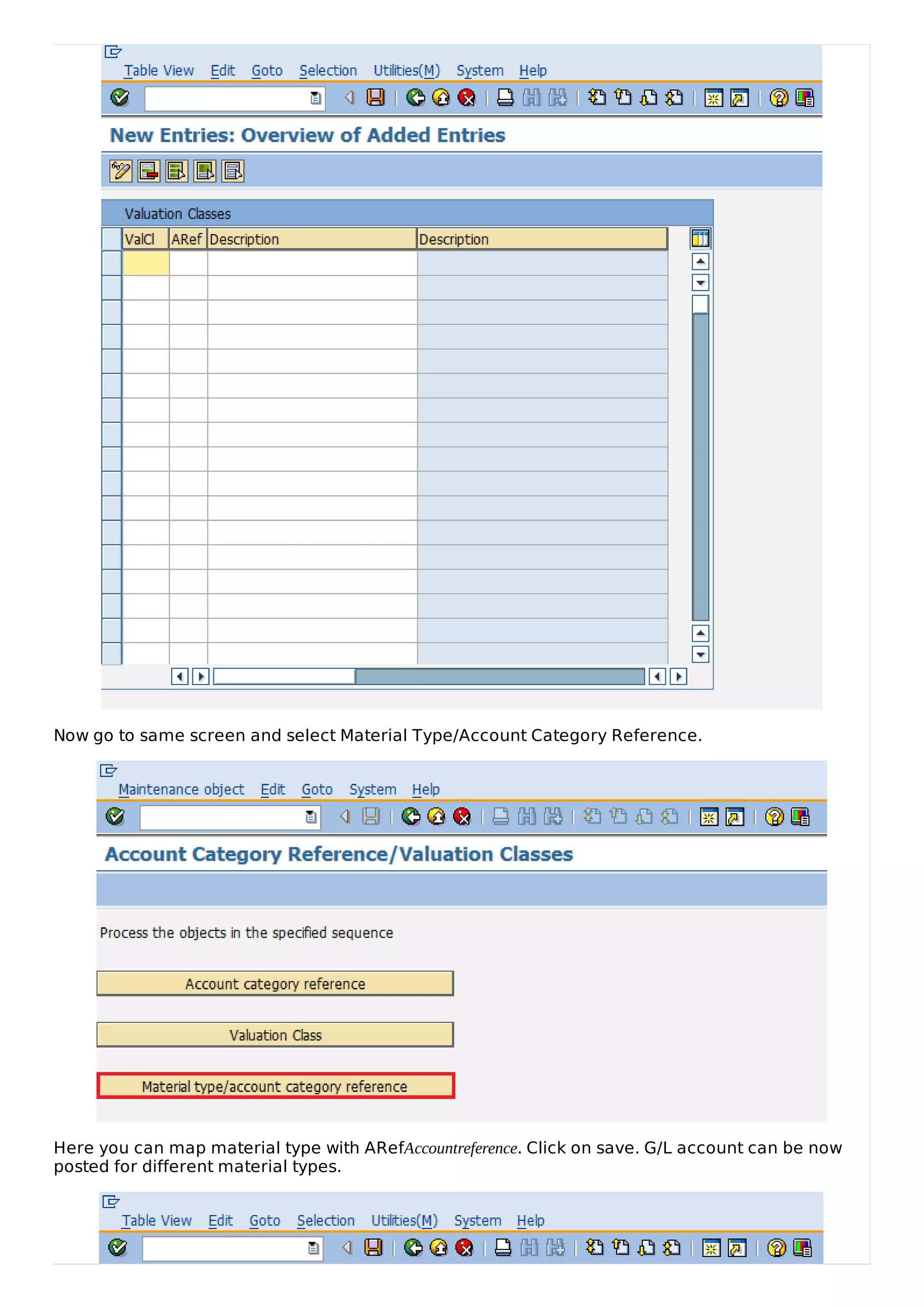Click Save icon in New Entries toolbar
The image size is (924, 1308).
[375, 98]
